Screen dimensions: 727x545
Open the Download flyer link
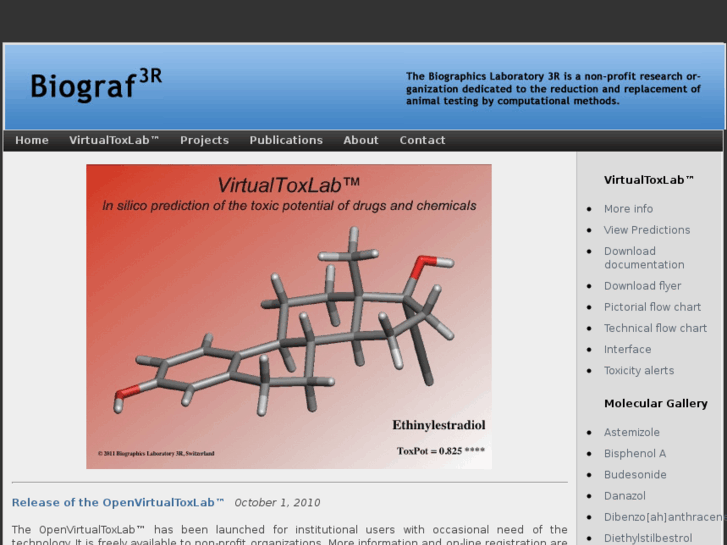pos(642,286)
